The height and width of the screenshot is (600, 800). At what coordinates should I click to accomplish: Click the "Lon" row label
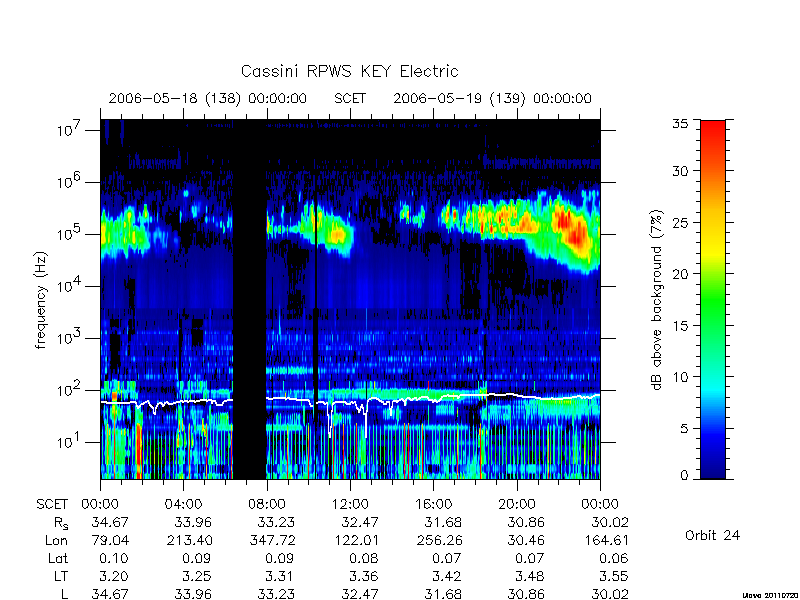click(57, 540)
